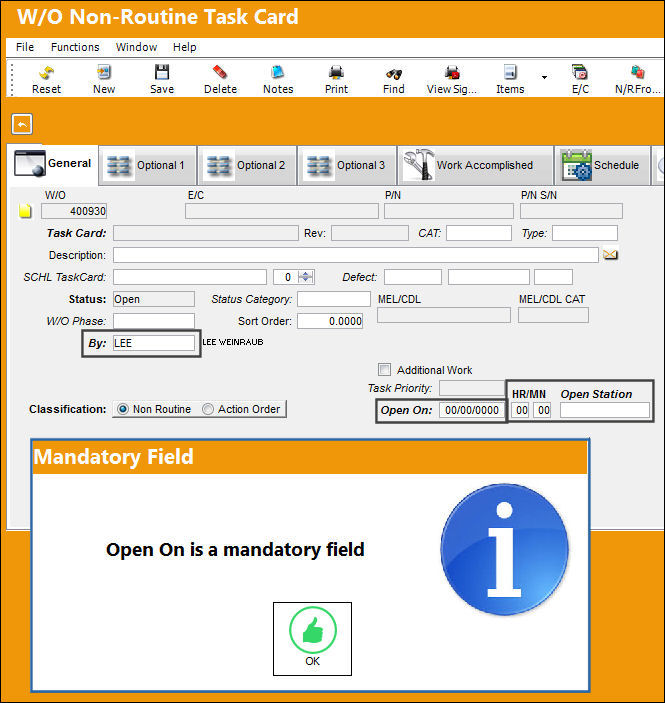Select the Action Order classification
Viewport: 665px width, 703px height.
pyautogui.click(x=241, y=409)
